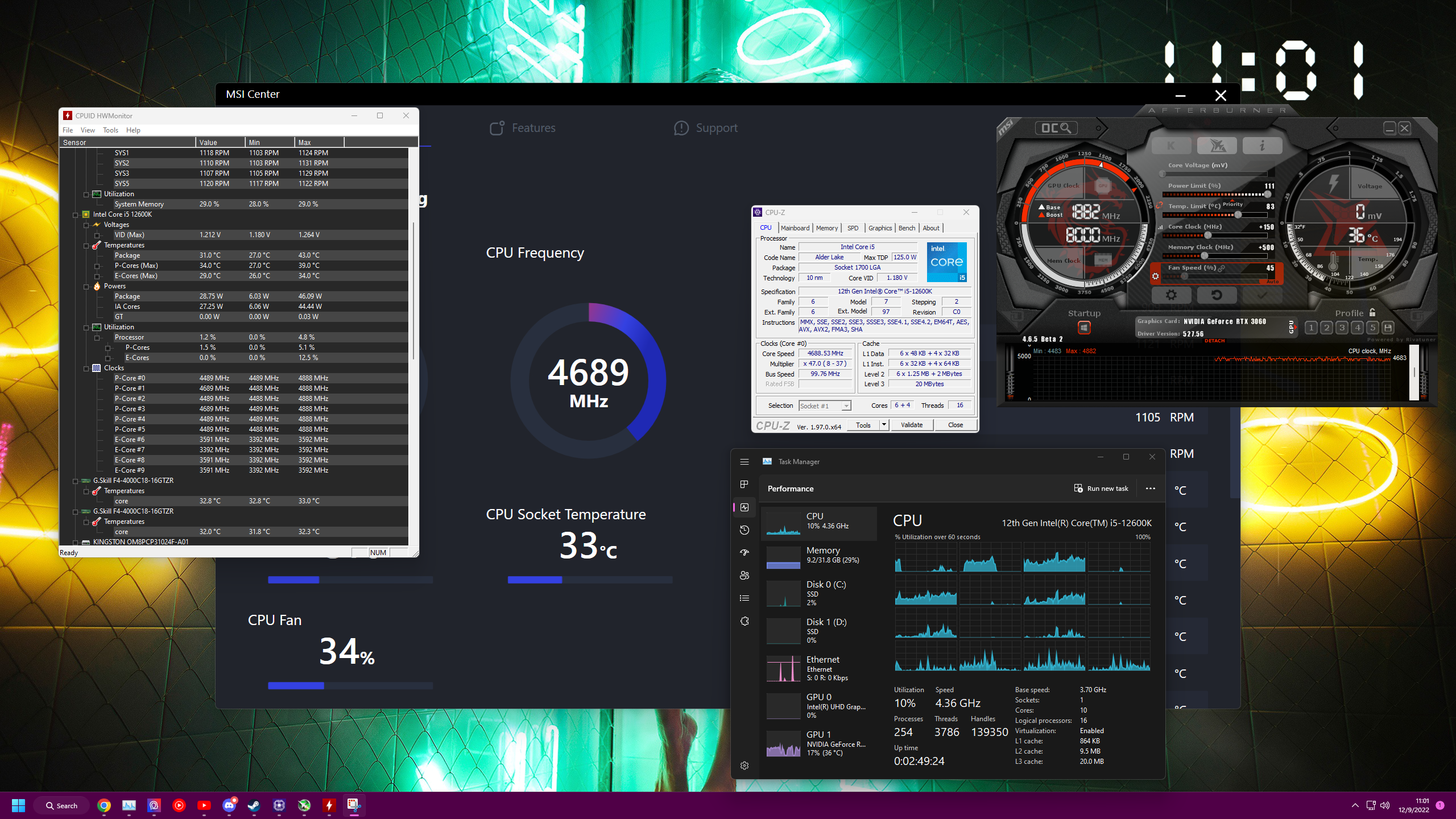Collapse the Voltages node in HWMonitor
The height and width of the screenshot is (819, 1456).
[x=86, y=225]
